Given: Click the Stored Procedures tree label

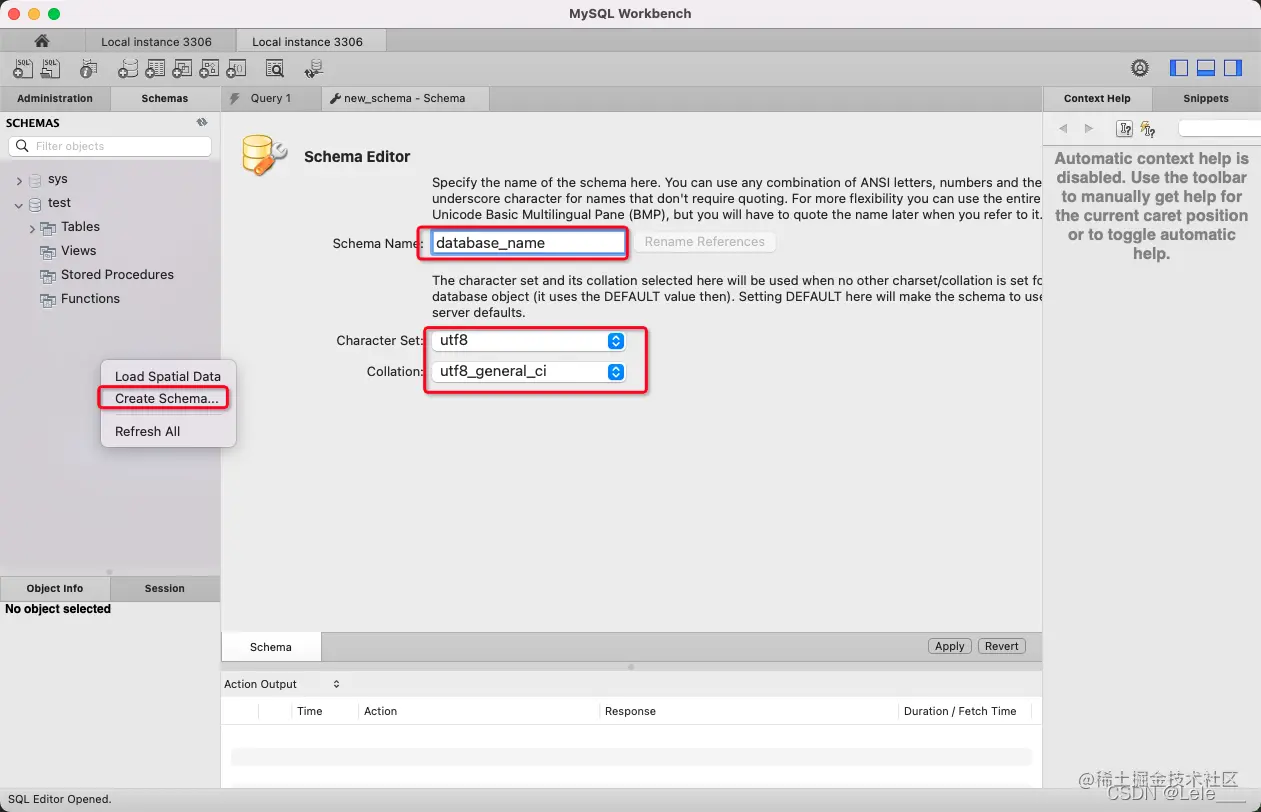Looking at the screenshot, I should point(117,275).
